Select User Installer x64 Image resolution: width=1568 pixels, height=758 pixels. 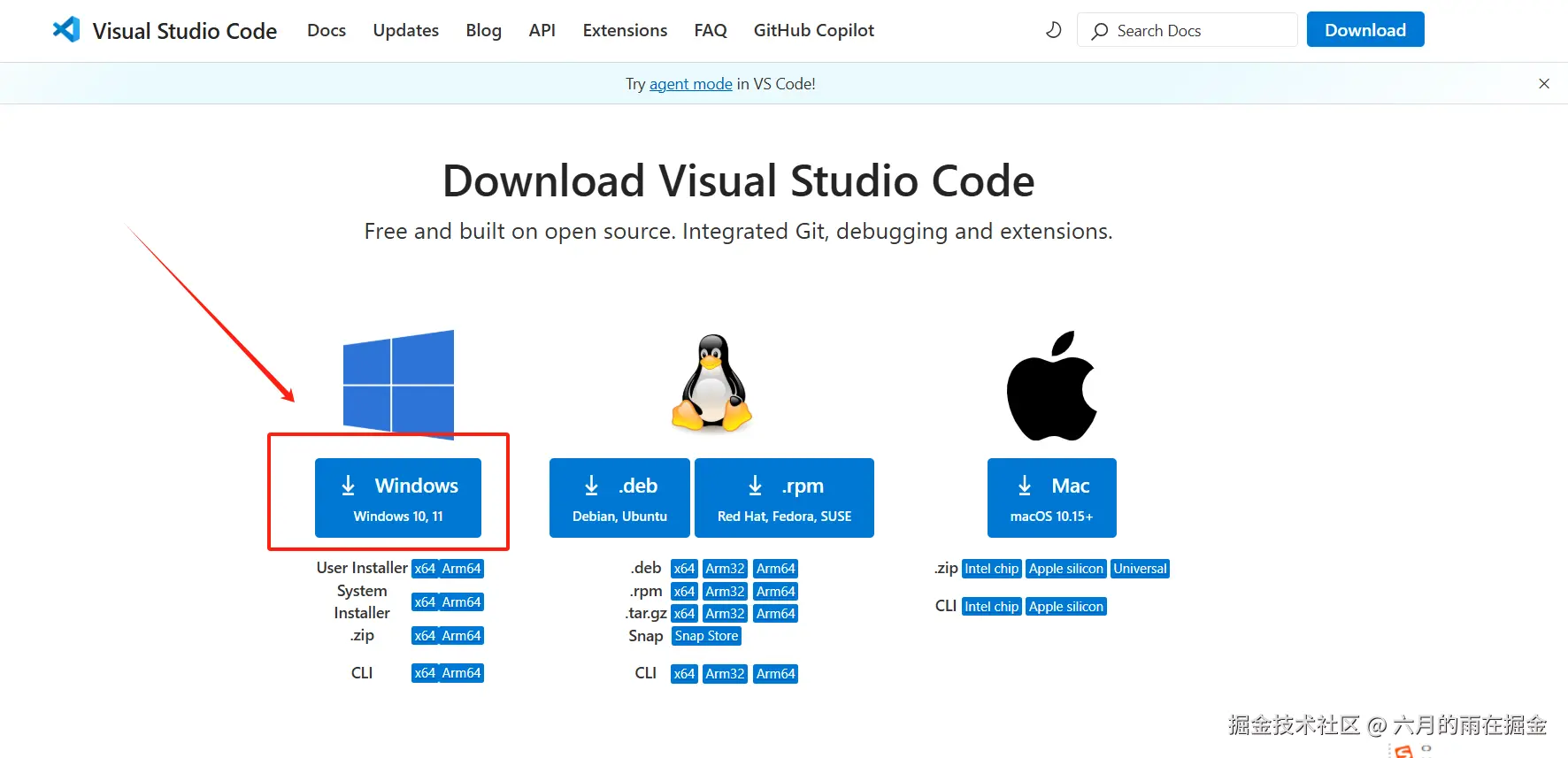click(425, 569)
